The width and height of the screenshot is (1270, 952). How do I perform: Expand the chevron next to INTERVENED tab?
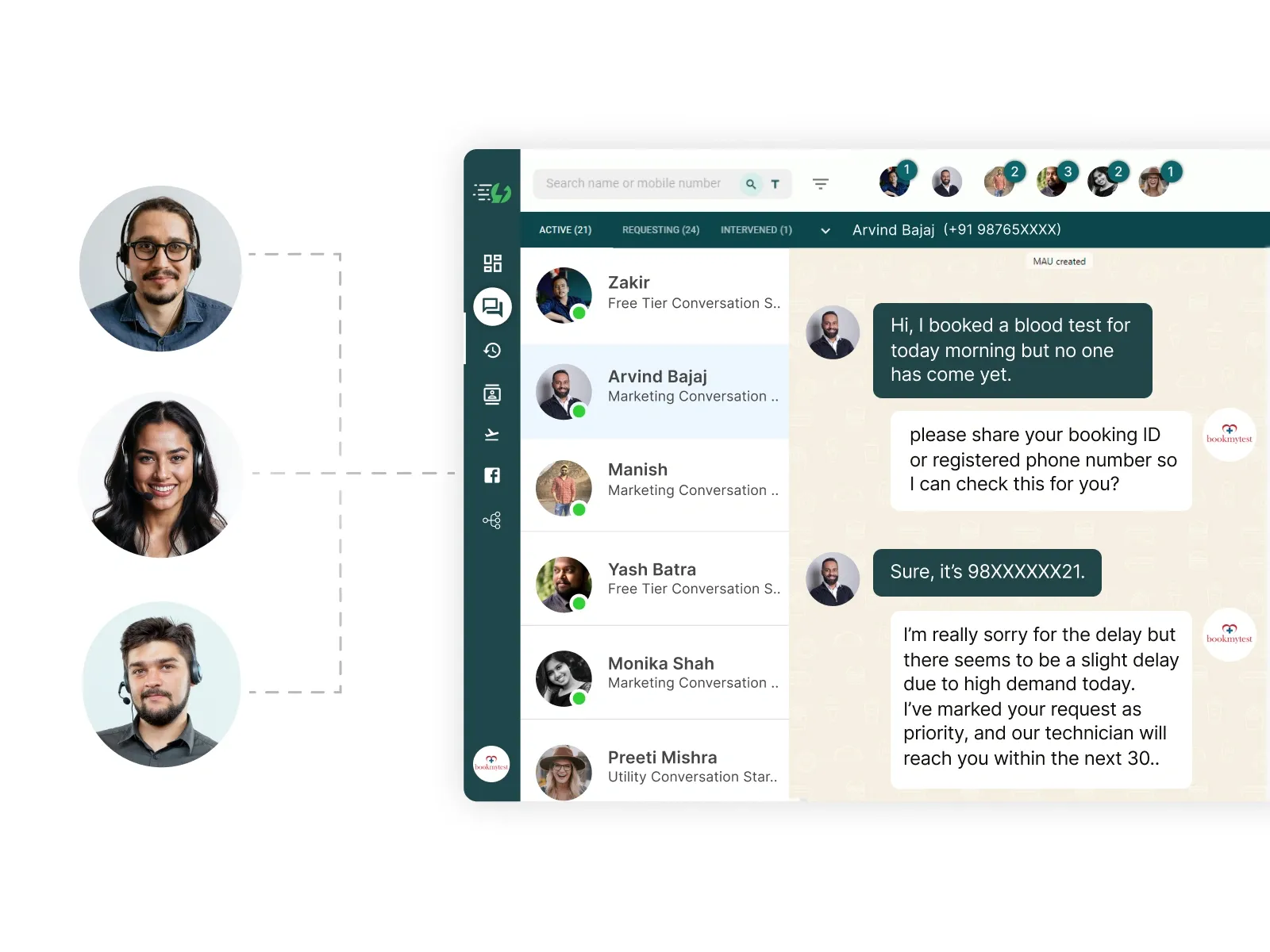point(825,231)
